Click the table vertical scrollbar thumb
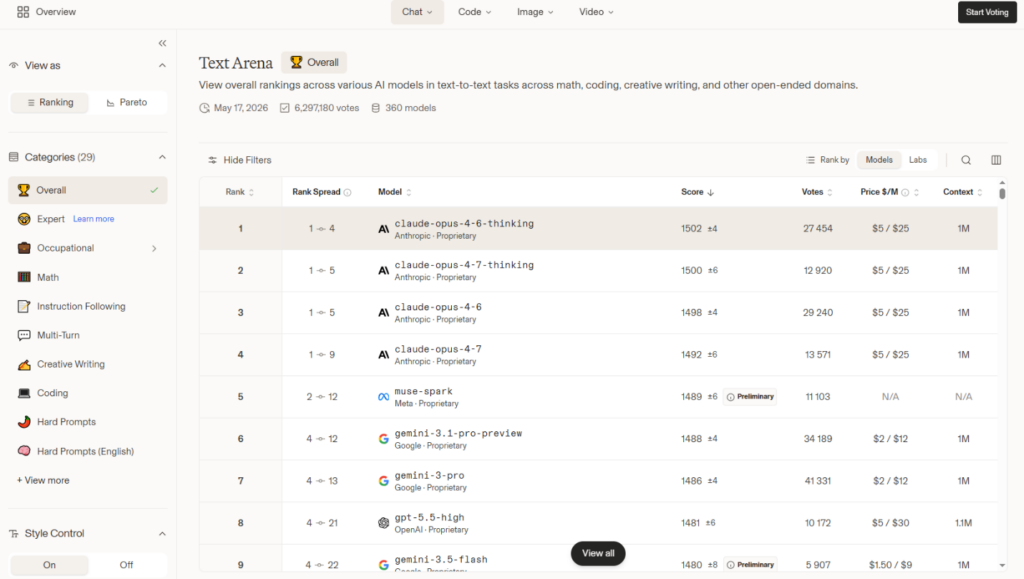This screenshot has height=579, width=1024. click(x=1002, y=194)
